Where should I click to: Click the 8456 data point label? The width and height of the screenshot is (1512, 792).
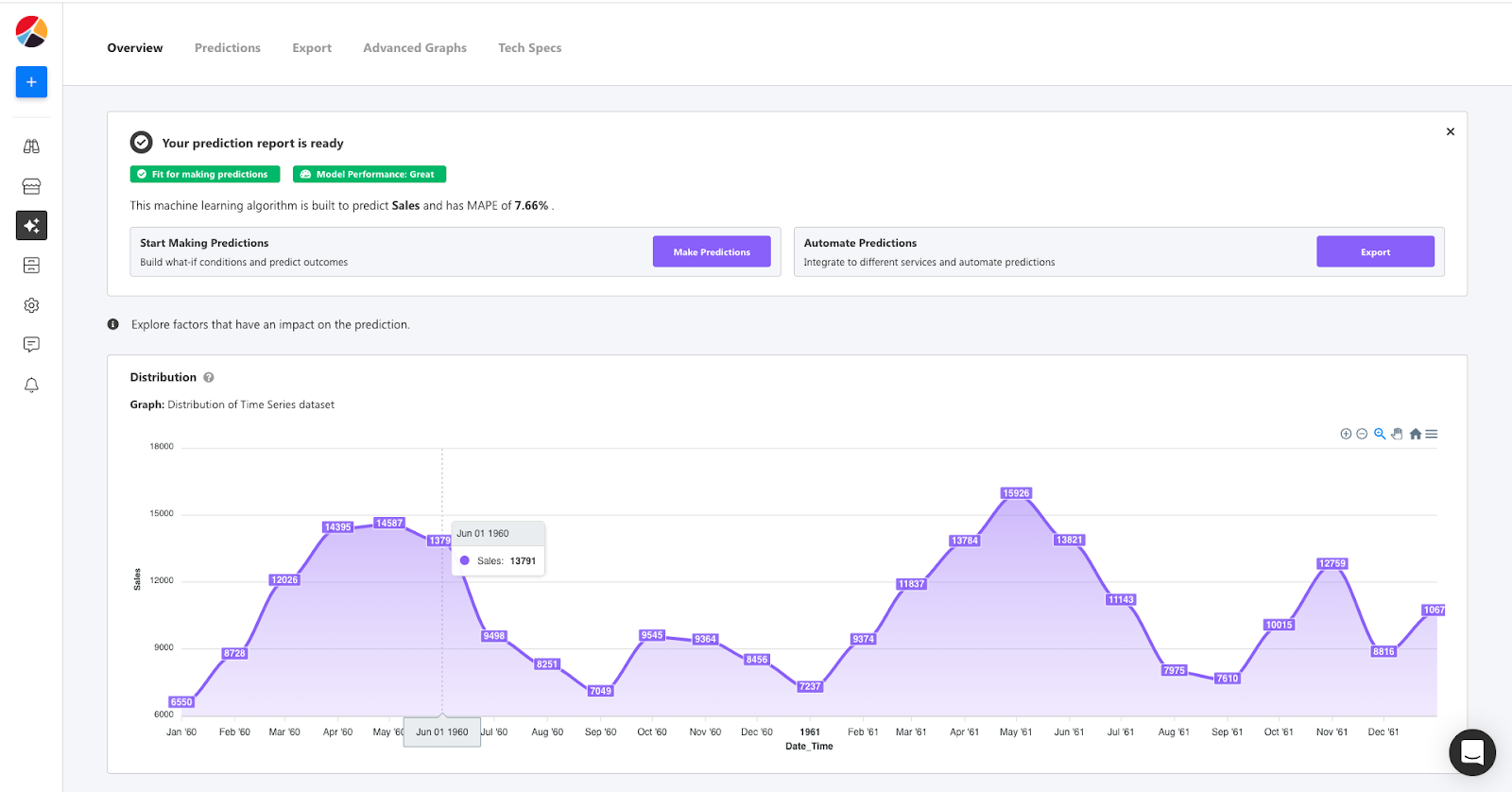click(757, 660)
